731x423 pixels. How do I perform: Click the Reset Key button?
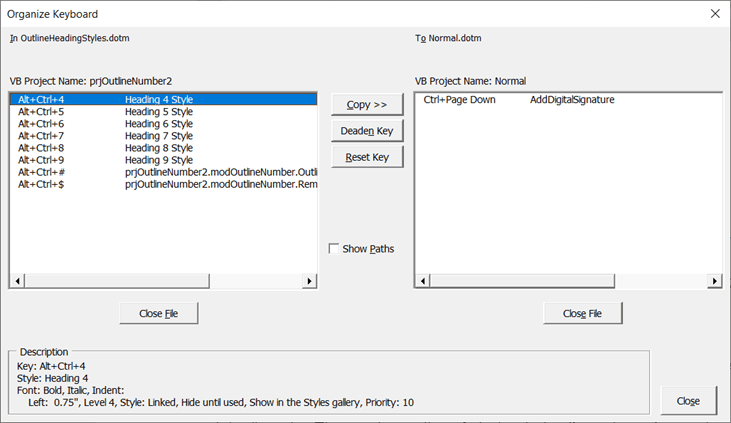click(x=366, y=157)
